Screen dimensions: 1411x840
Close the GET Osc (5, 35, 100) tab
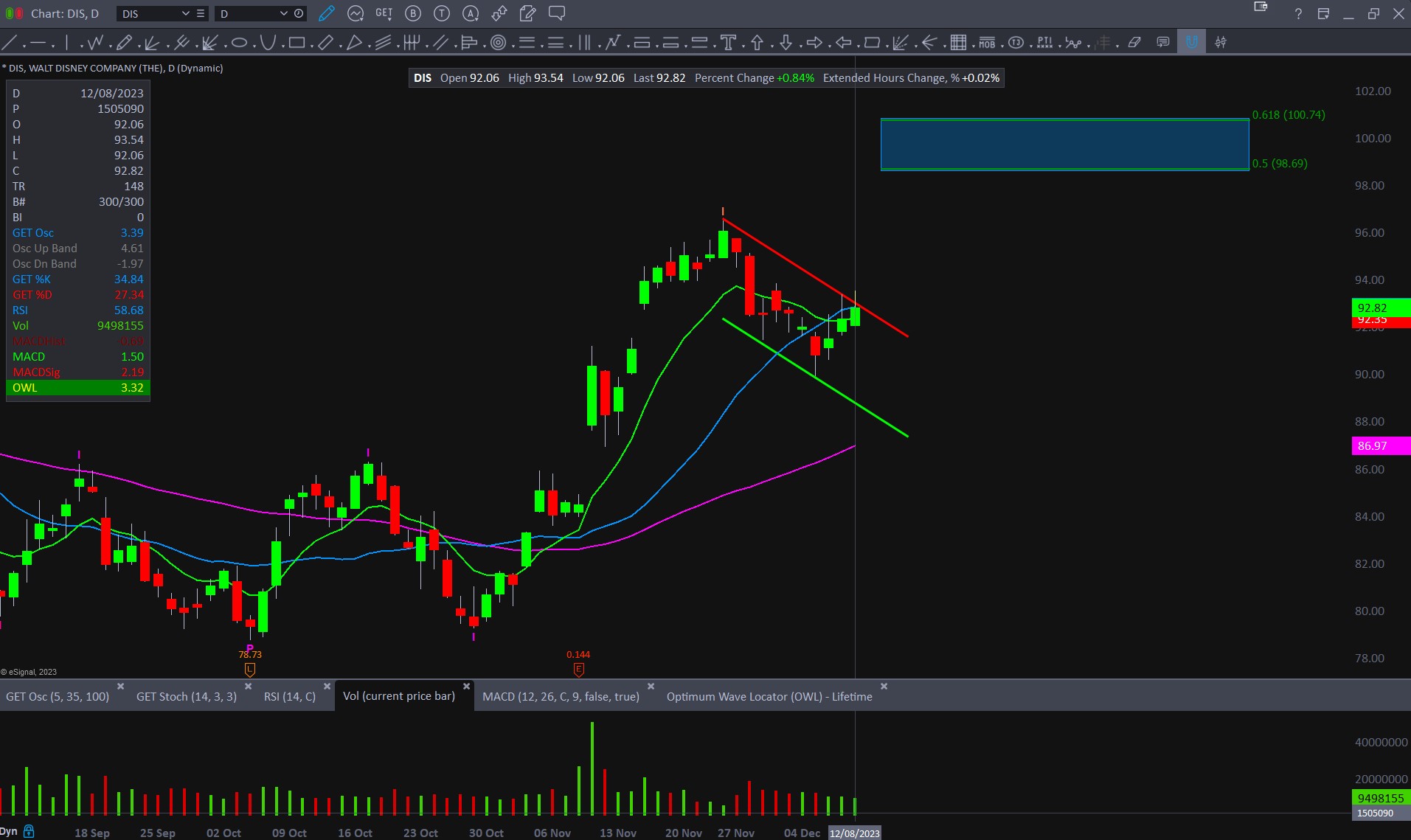120,687
